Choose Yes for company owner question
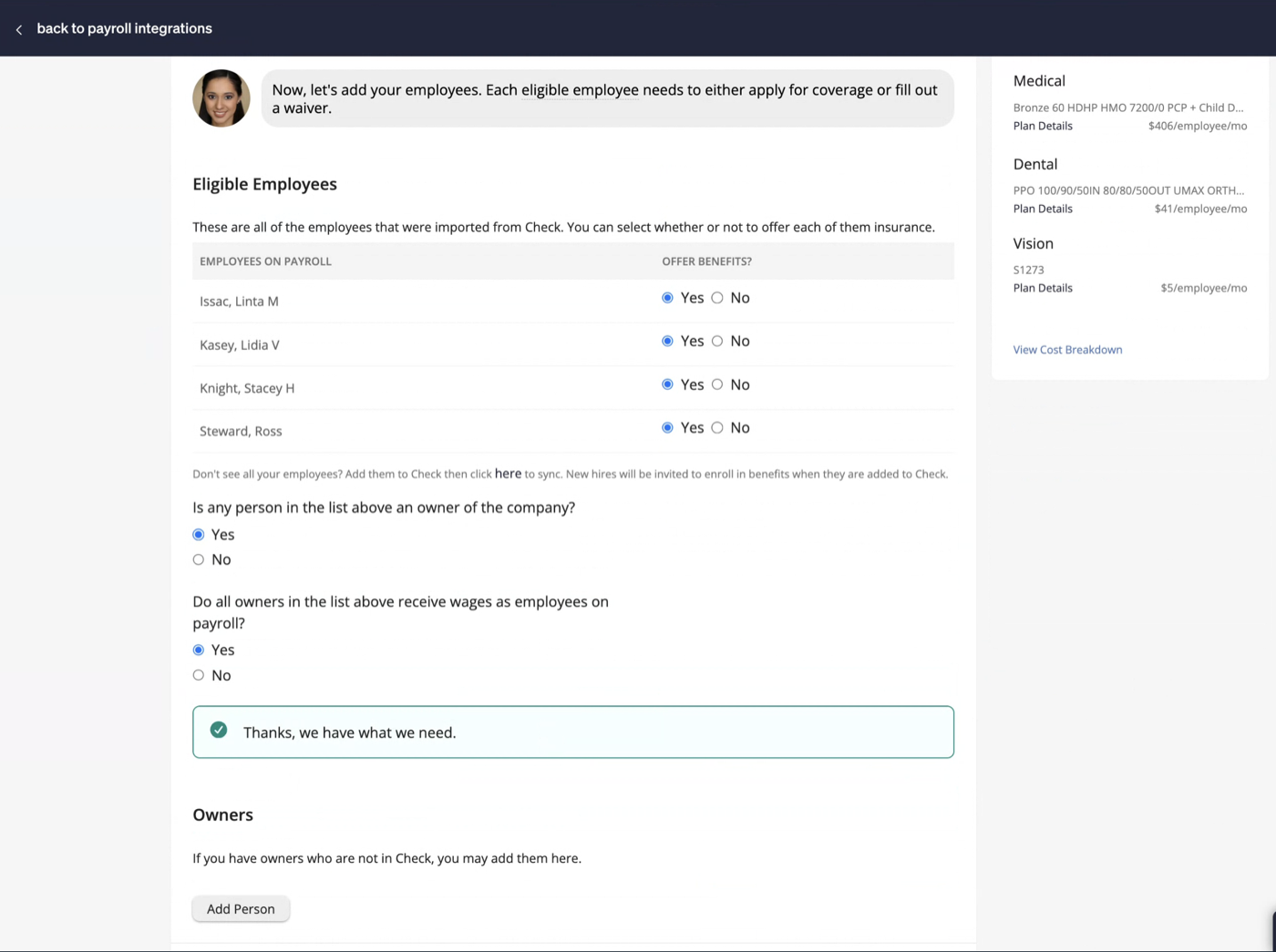 [x=199, y=535]
